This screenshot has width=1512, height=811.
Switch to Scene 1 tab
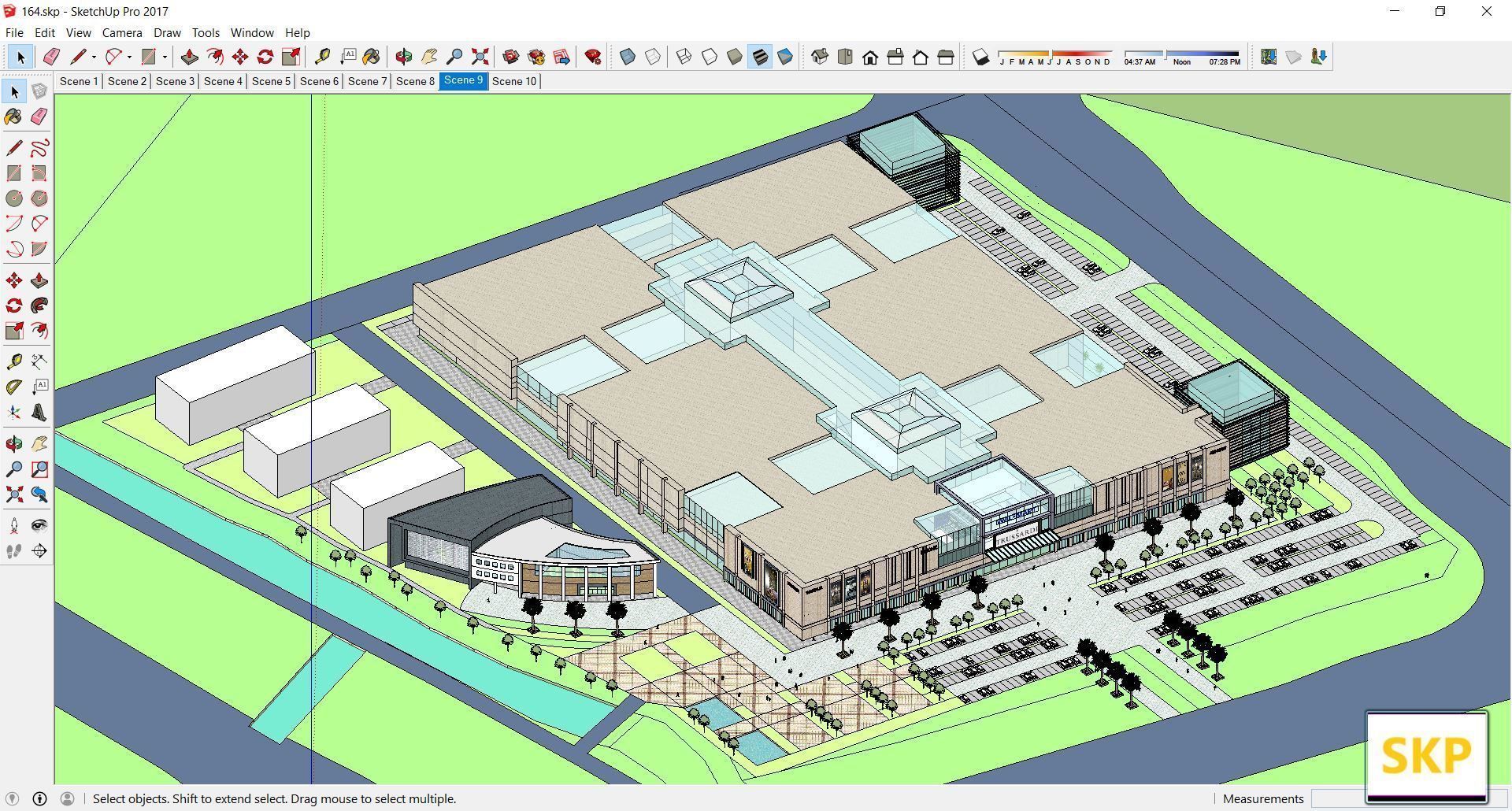tap(79, 81)
